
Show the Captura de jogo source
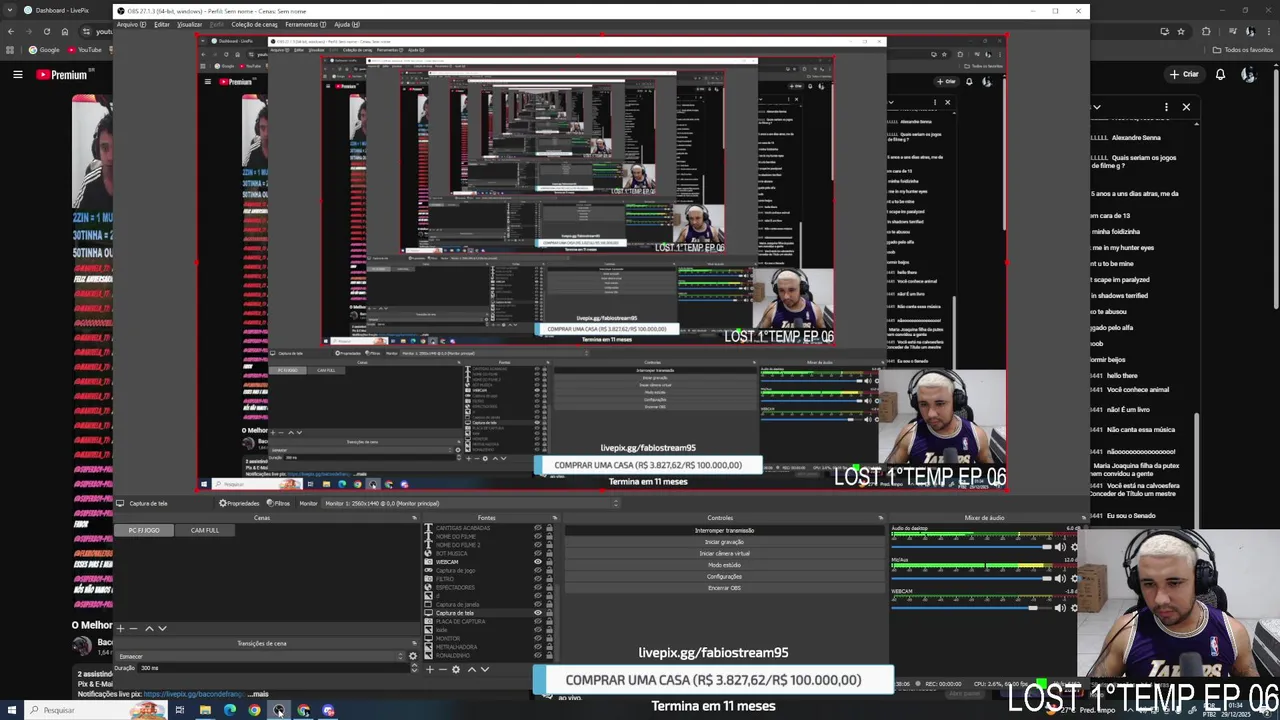point(537,570)
